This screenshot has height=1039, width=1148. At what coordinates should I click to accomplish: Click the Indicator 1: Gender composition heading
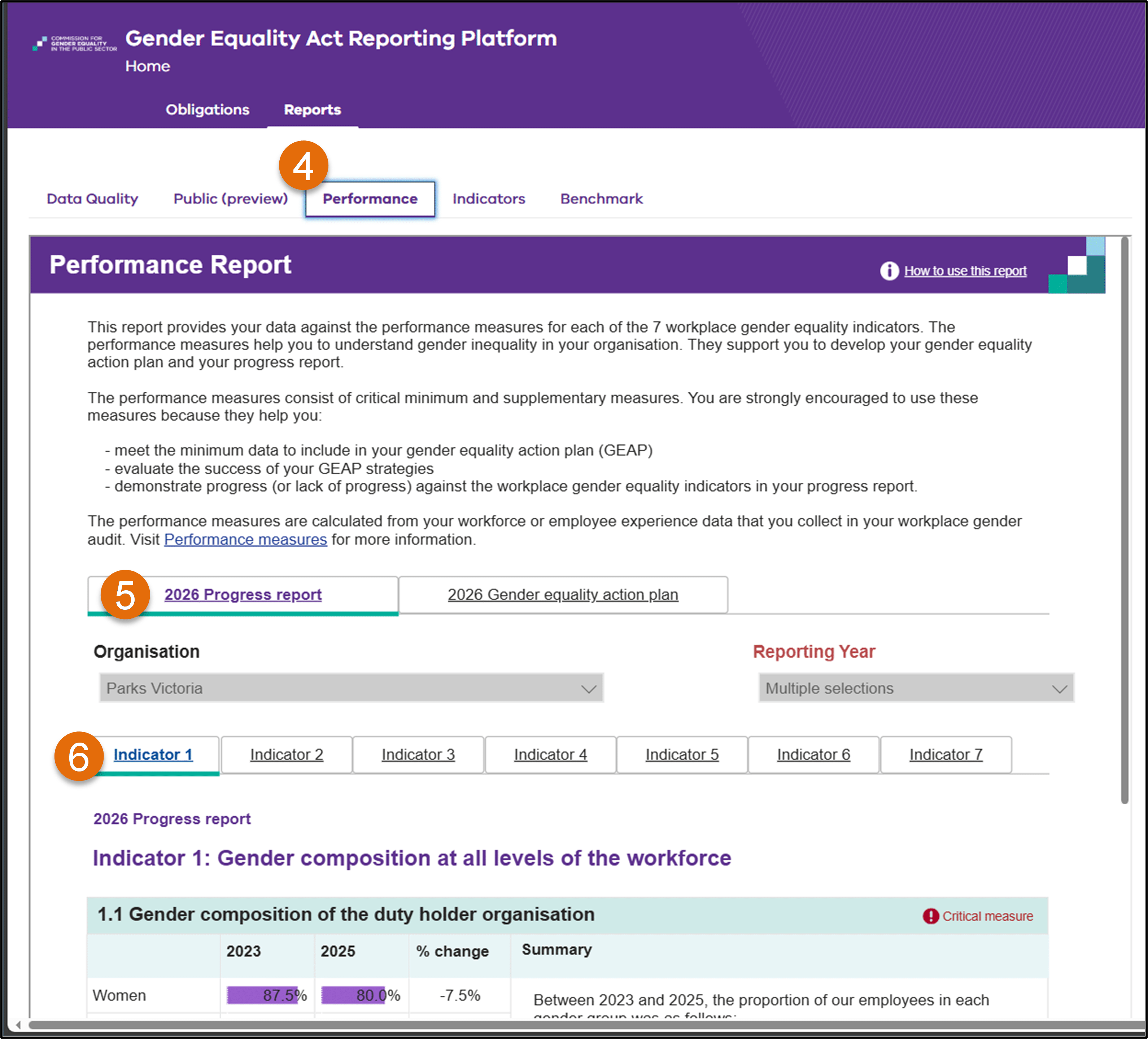(x=412, y=858)
